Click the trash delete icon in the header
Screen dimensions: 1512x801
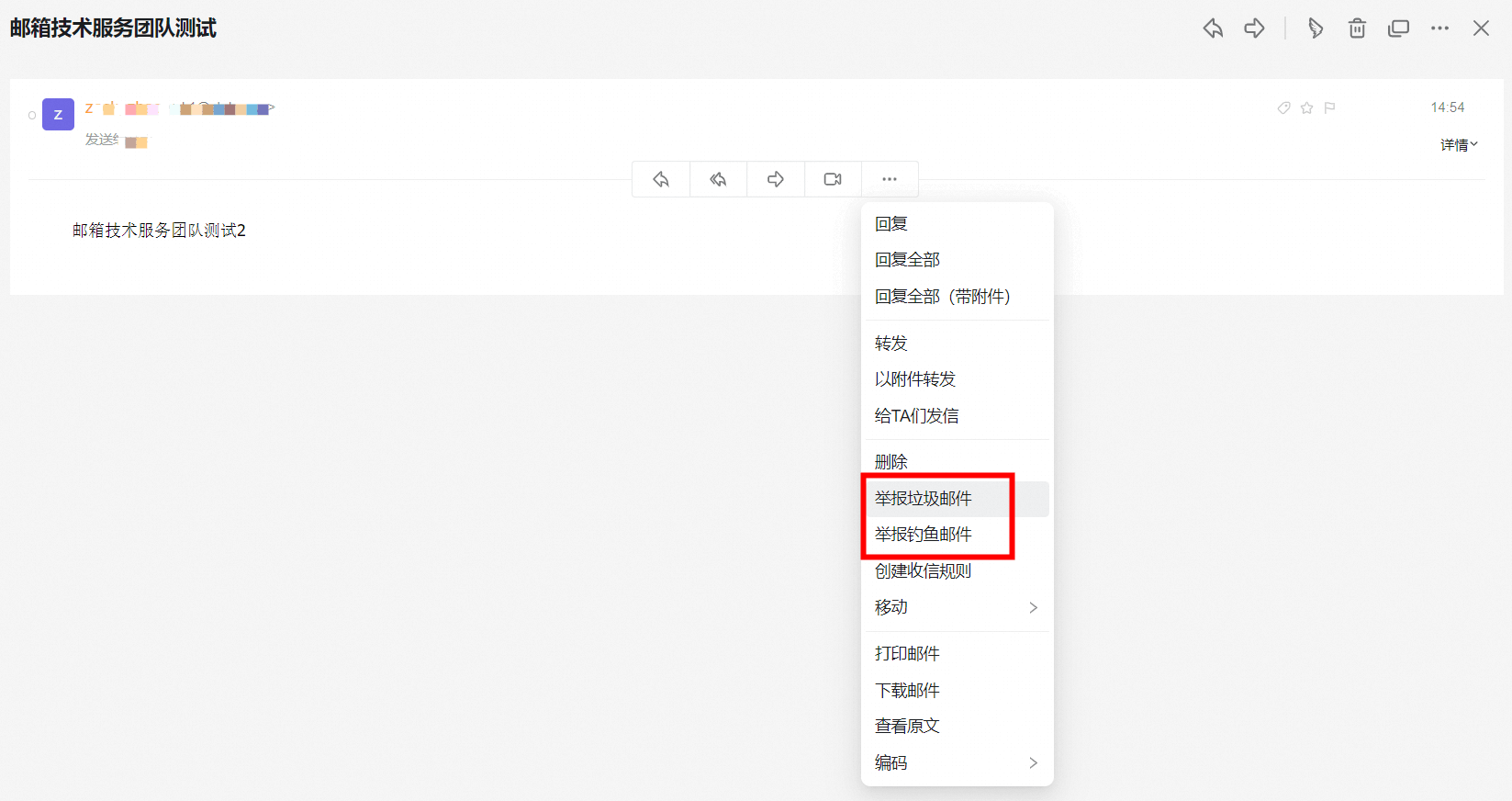click(1357, 28)
